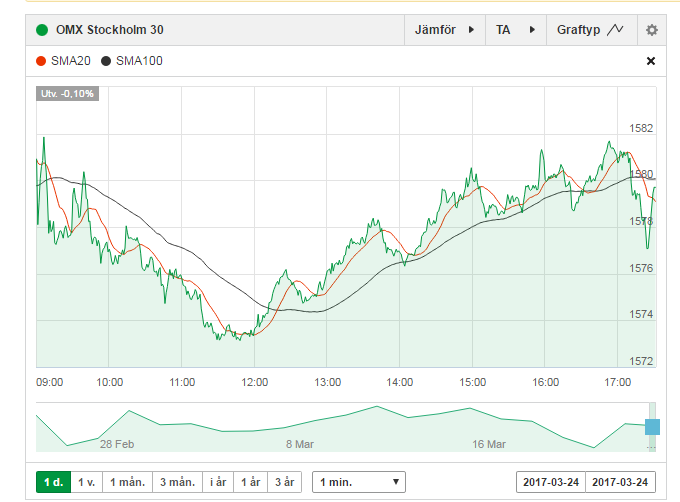Viewport: 680px width, 502px height.
Task: Close the SMA indicator legend bar
Action: (651, 61)
